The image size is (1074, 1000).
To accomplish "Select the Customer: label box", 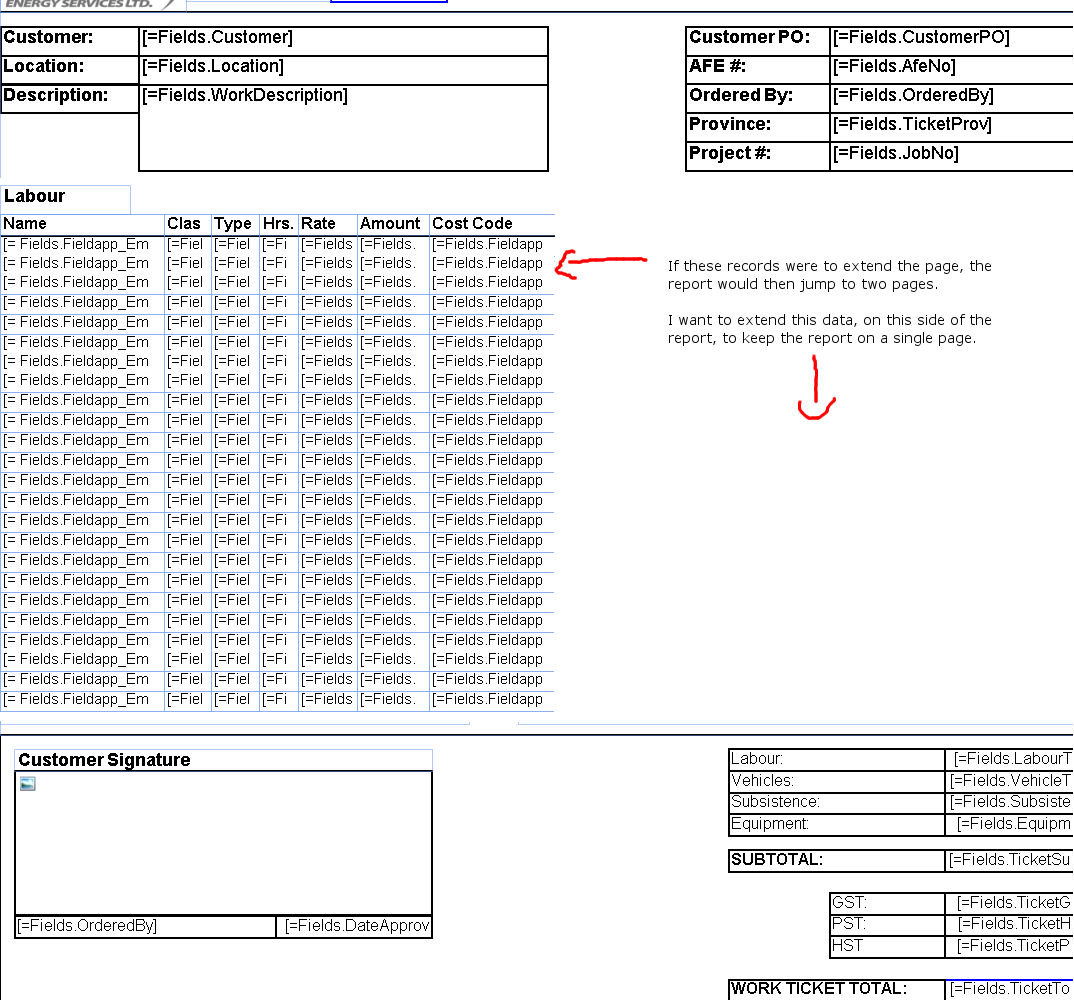I will pos(70,40).
